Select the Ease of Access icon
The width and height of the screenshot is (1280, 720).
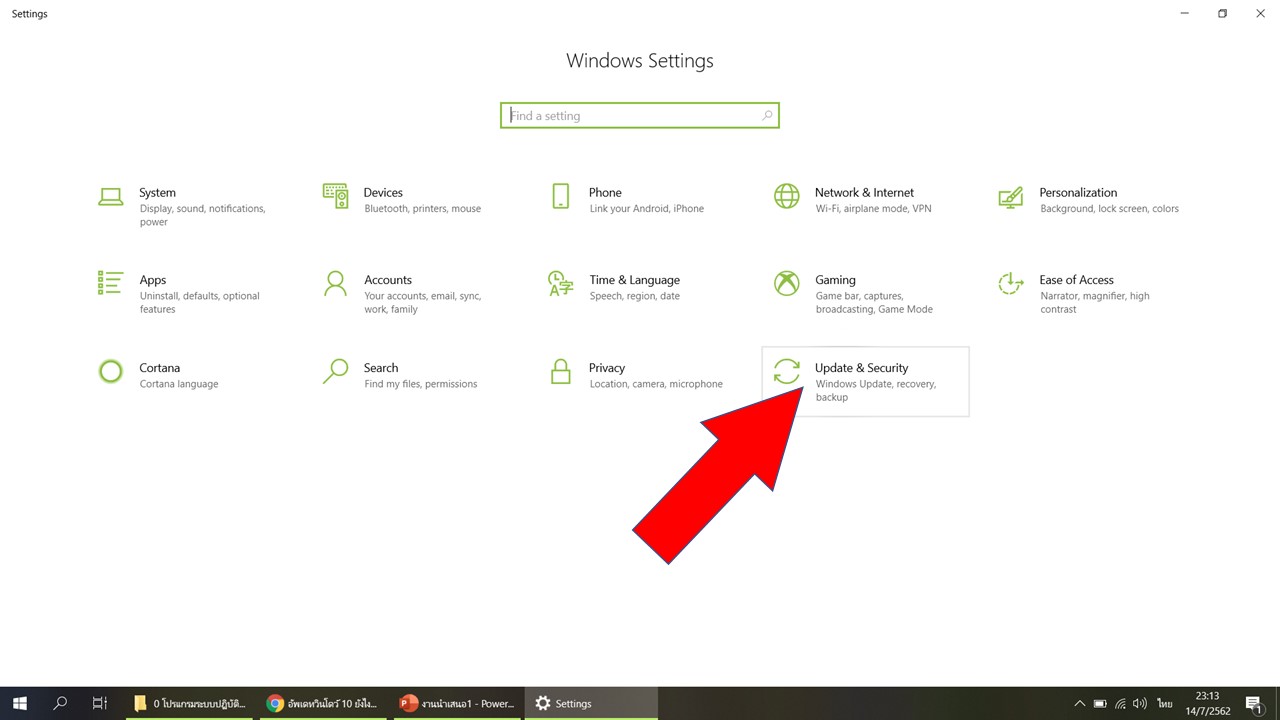[x=1011, y=284]
